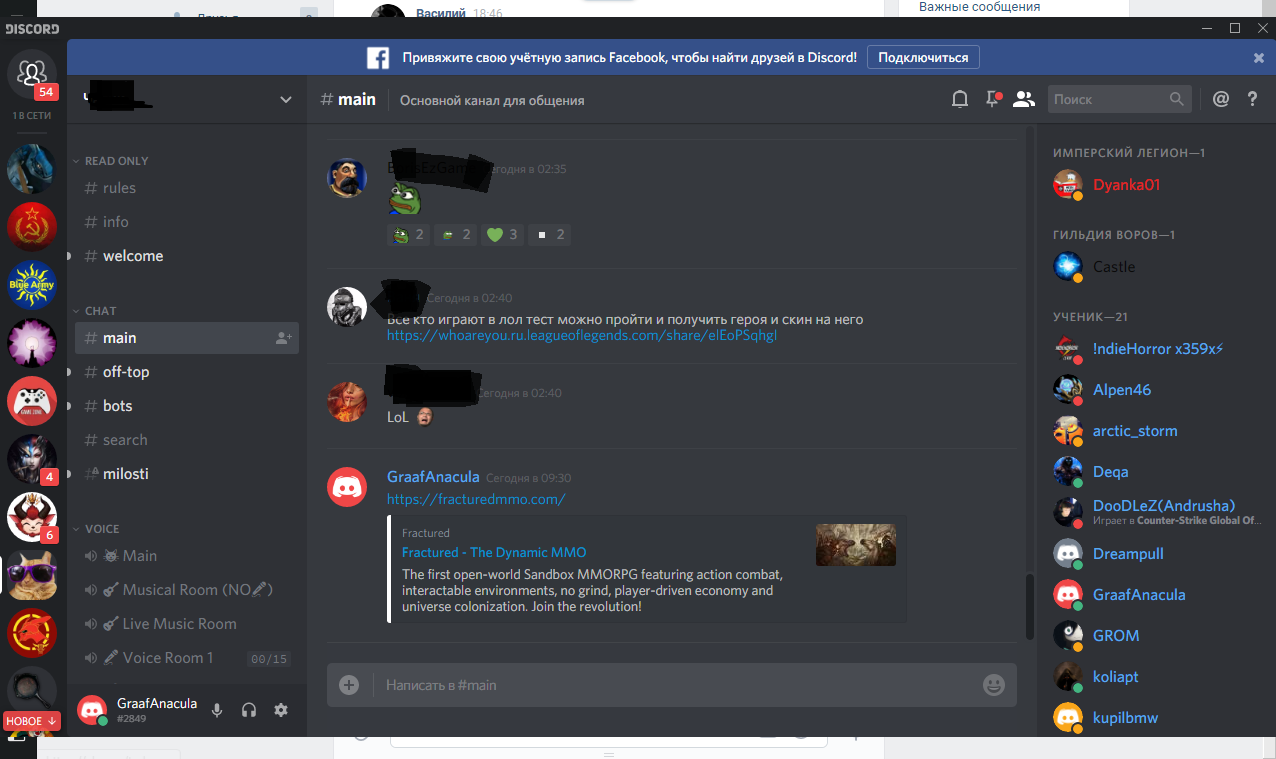This screenshot has height=759, width=1276.
Task: Open the red Soviet hammer-and-sickle server
Action: pyautogui.click(x=32, y=226)
